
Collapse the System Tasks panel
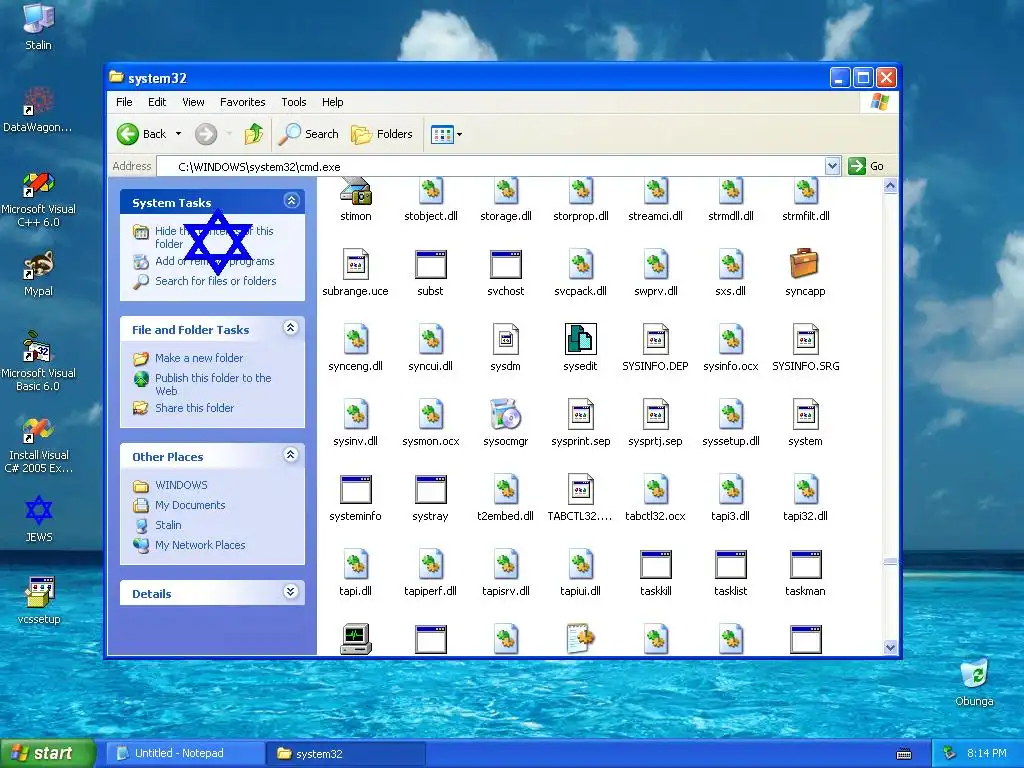(x=291, y=200)
